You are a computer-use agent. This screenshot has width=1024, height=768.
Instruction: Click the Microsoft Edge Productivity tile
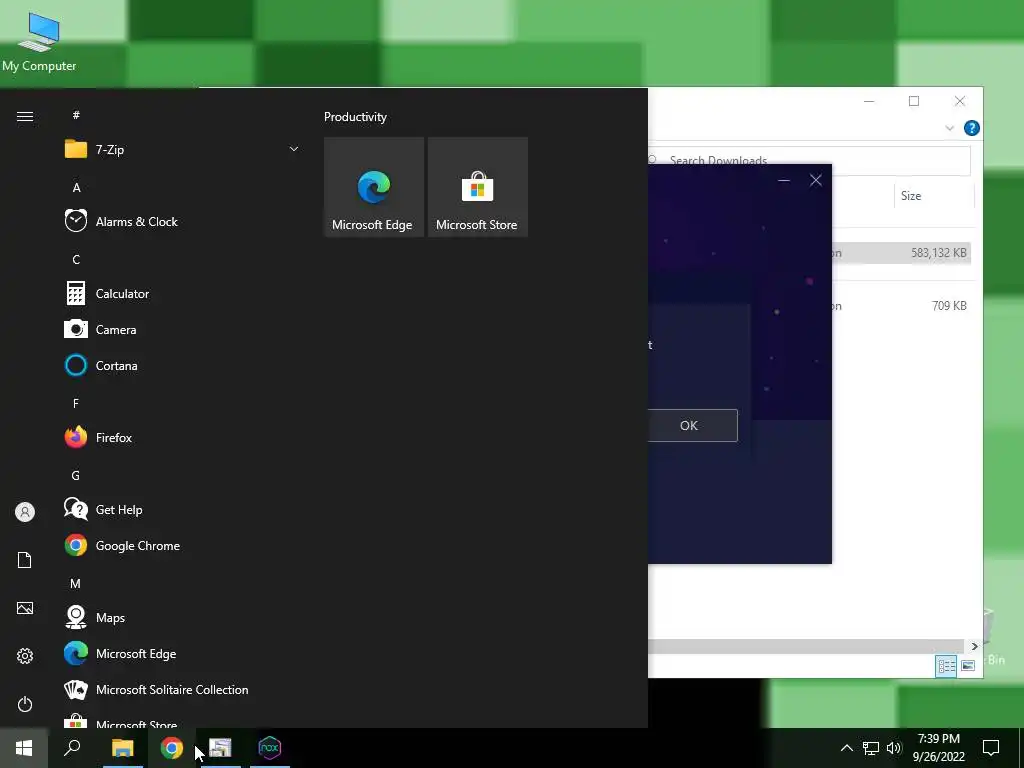pos(374,187)
